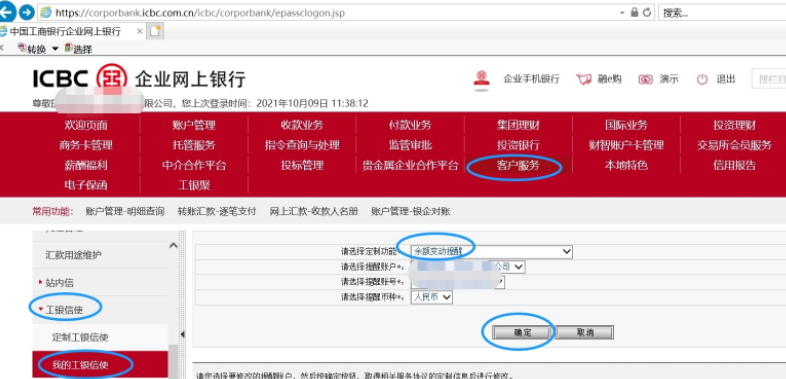
Task: Open the 付款业务 menu
Action: point(410,125)
